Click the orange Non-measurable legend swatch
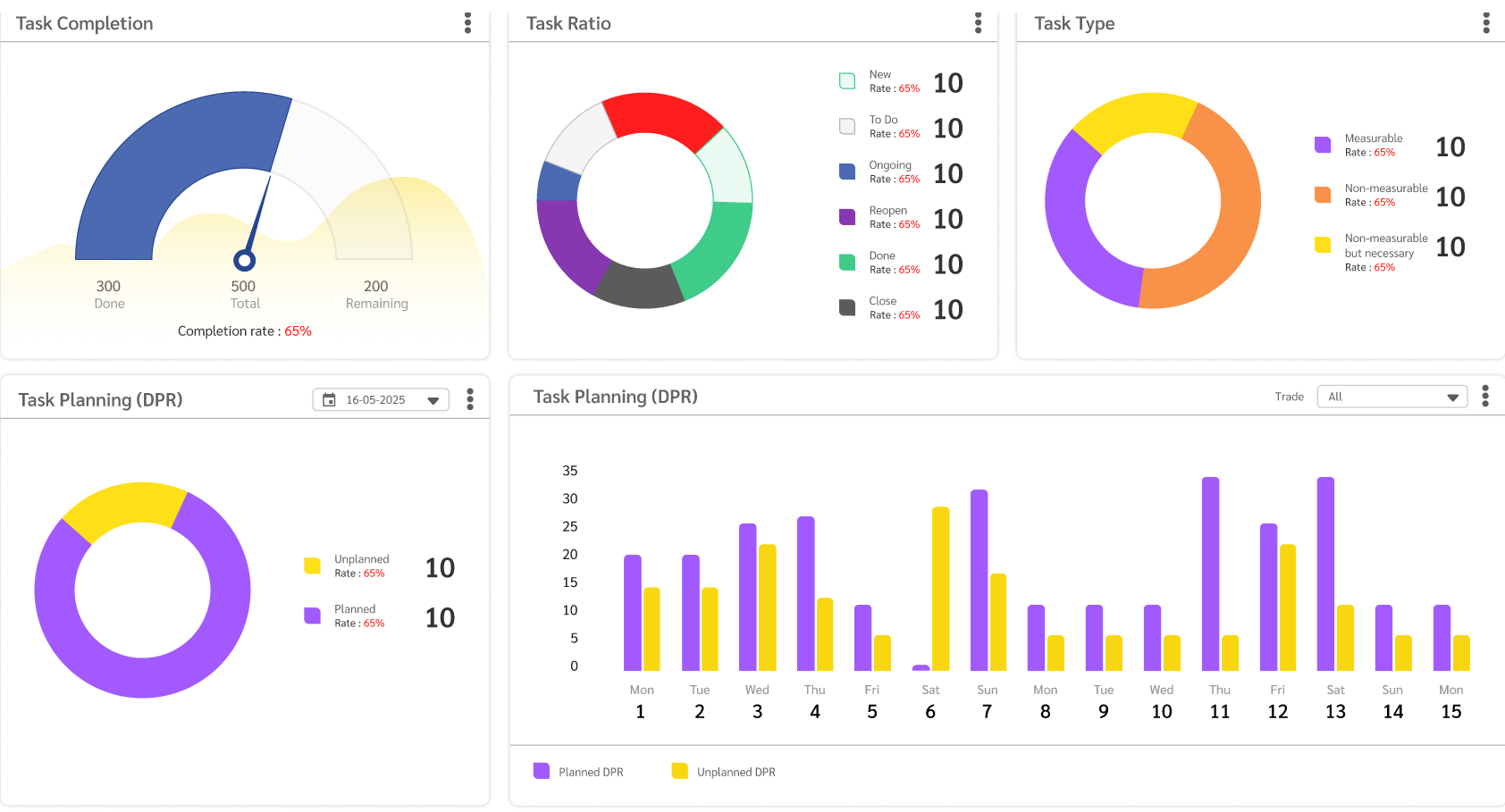 point(1323,195)
